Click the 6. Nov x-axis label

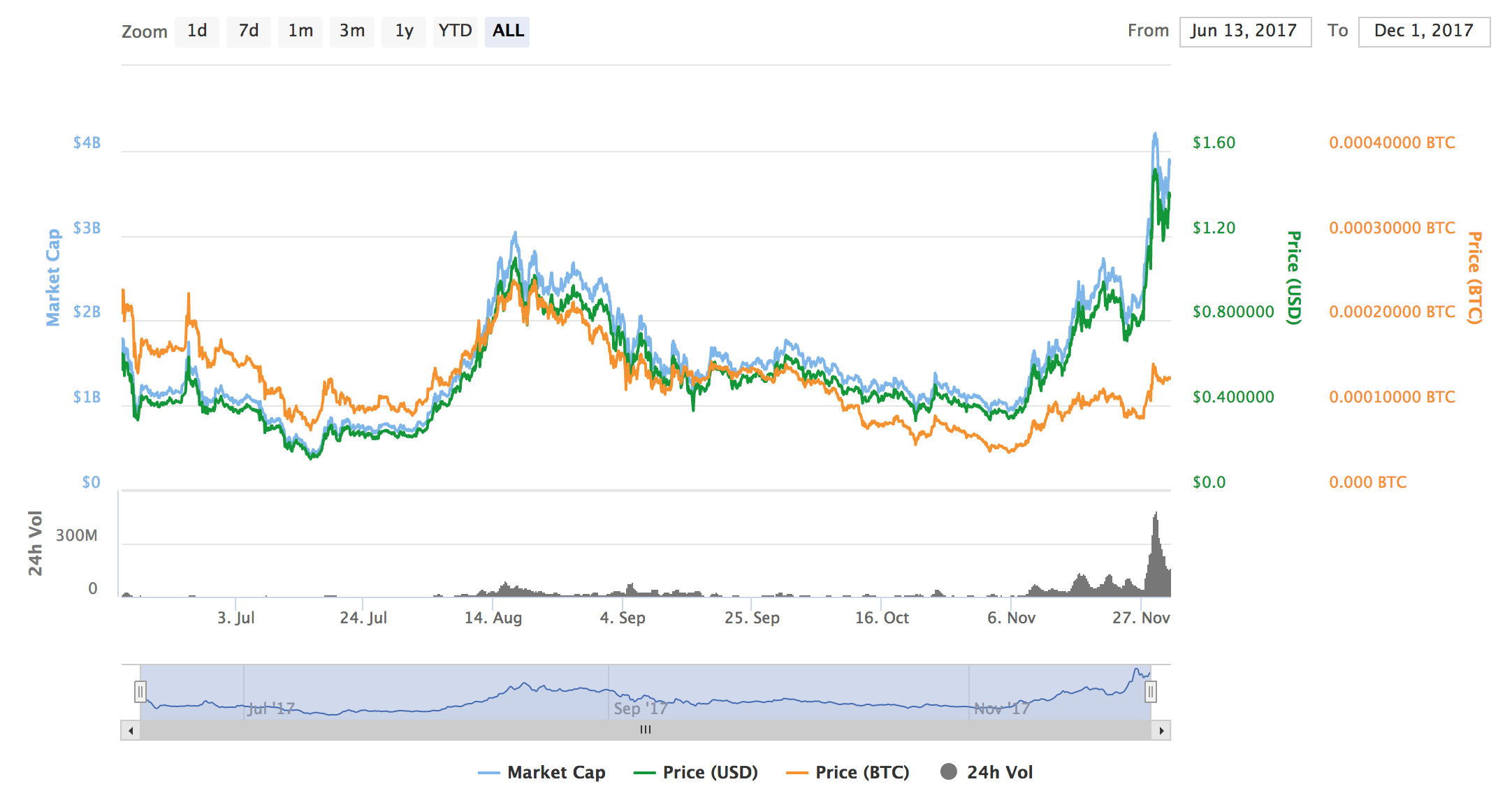pos(1011,618)
